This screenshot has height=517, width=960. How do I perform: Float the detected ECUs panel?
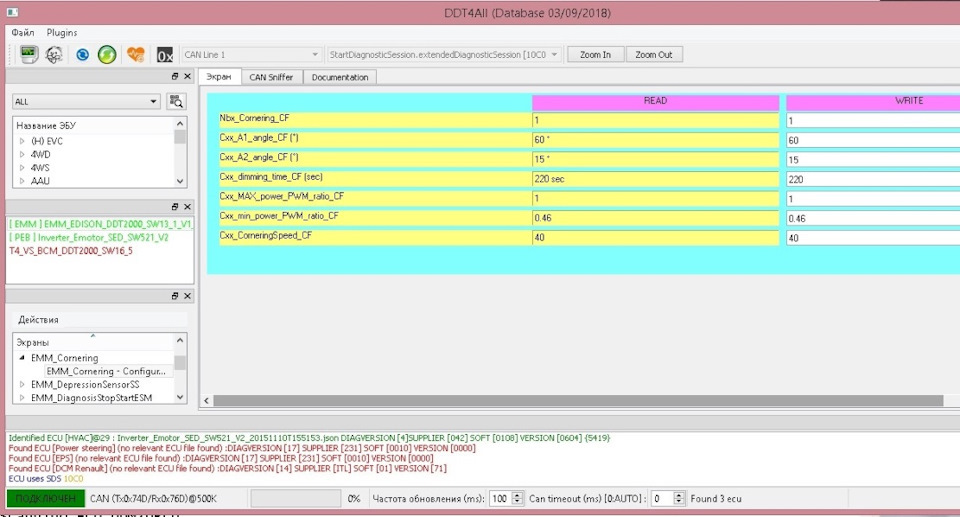(174, 207)
